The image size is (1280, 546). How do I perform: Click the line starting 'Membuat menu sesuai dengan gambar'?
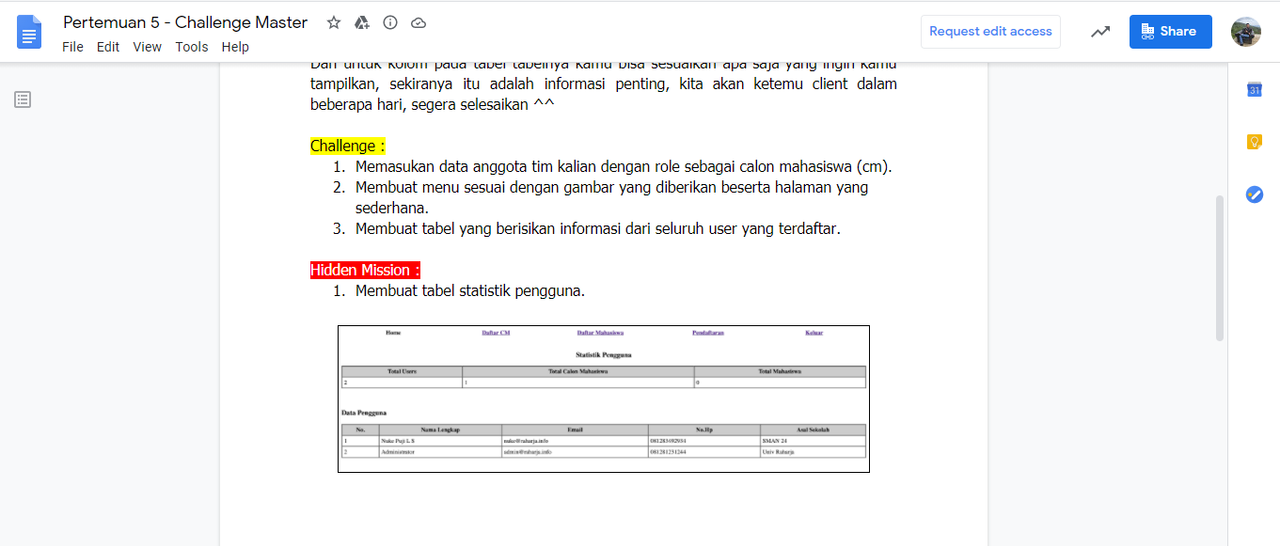tap(611, 187)
